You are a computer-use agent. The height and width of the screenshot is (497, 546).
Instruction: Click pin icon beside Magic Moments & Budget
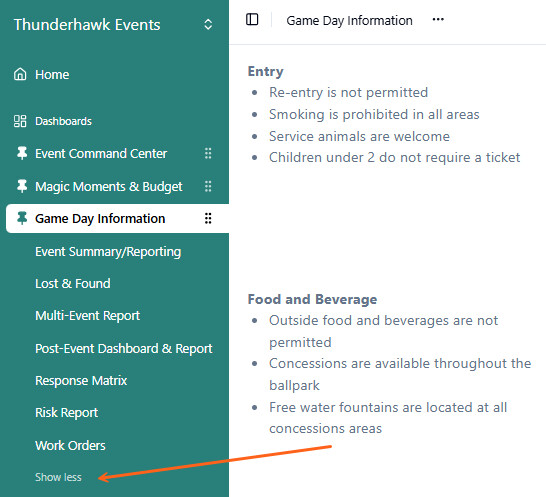22,186
